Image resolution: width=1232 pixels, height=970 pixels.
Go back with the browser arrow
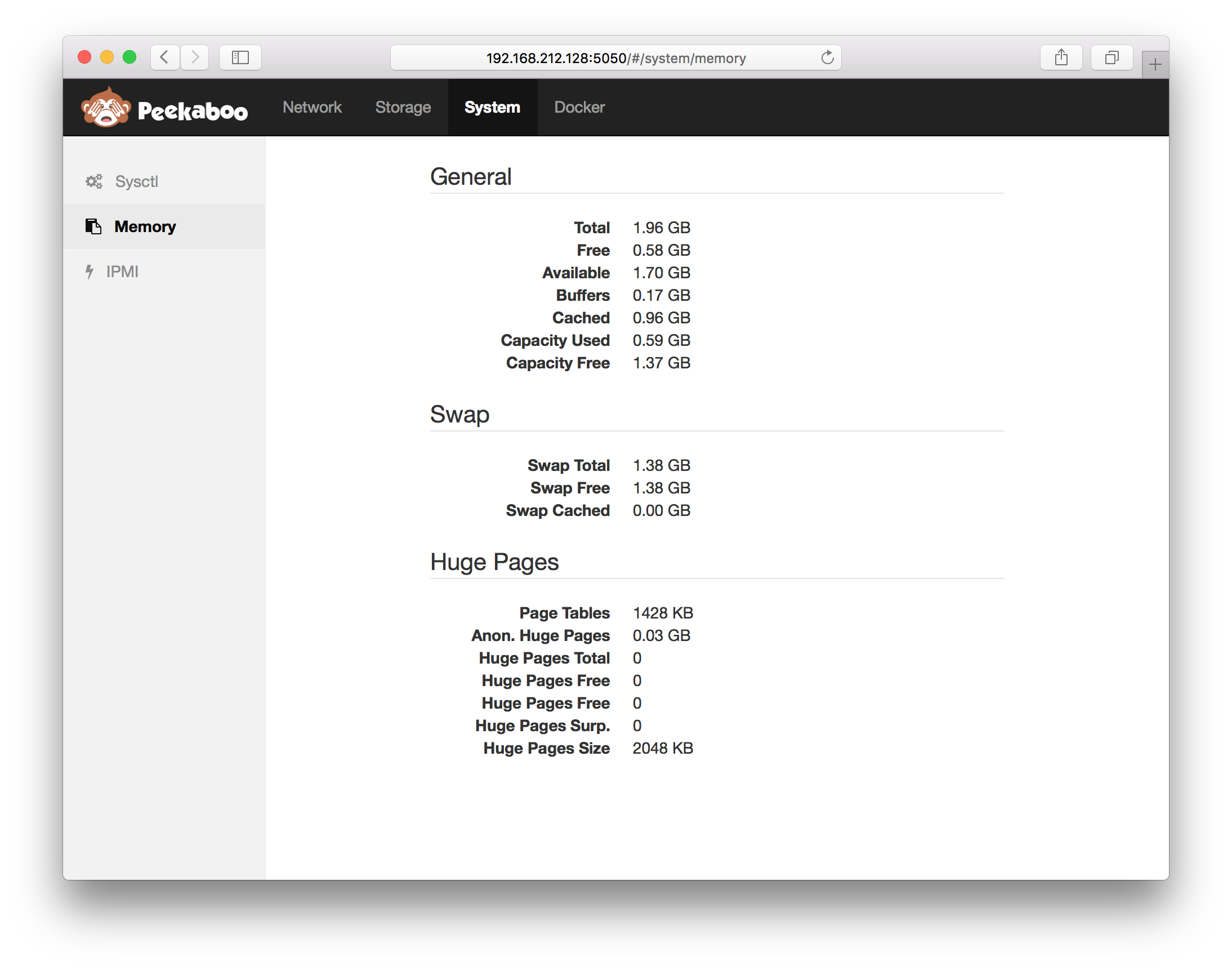tap(165, 58)
